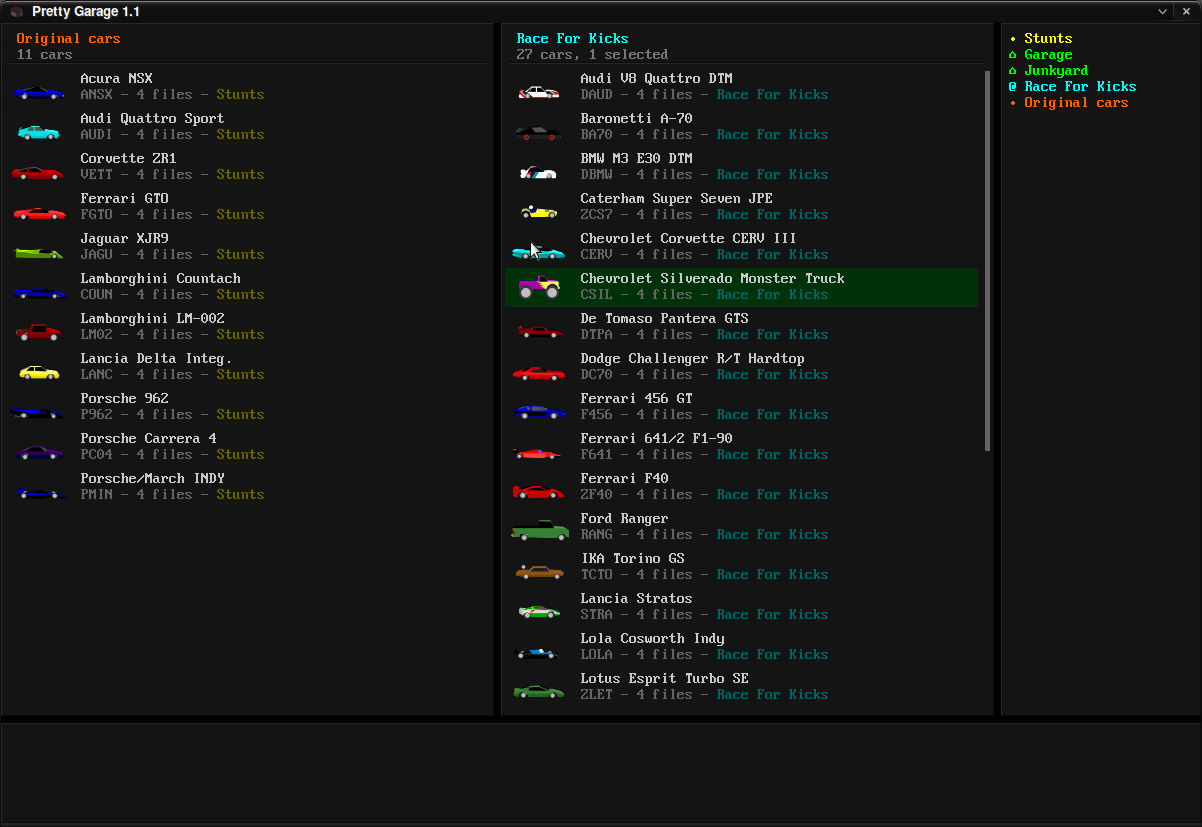Select the "Lola Cosworth Indy" entry
The width and height of the screenshot is (1202, 827).
tap(742, 646)
